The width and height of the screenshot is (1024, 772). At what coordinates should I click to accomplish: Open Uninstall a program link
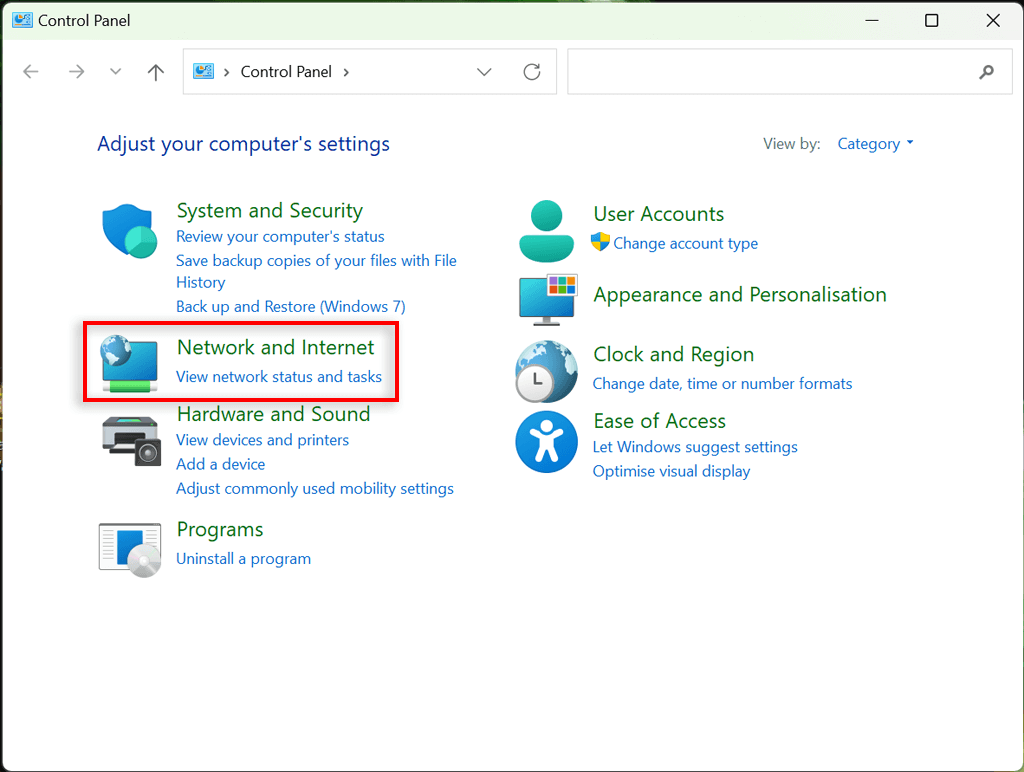click(x=243, y=559)
